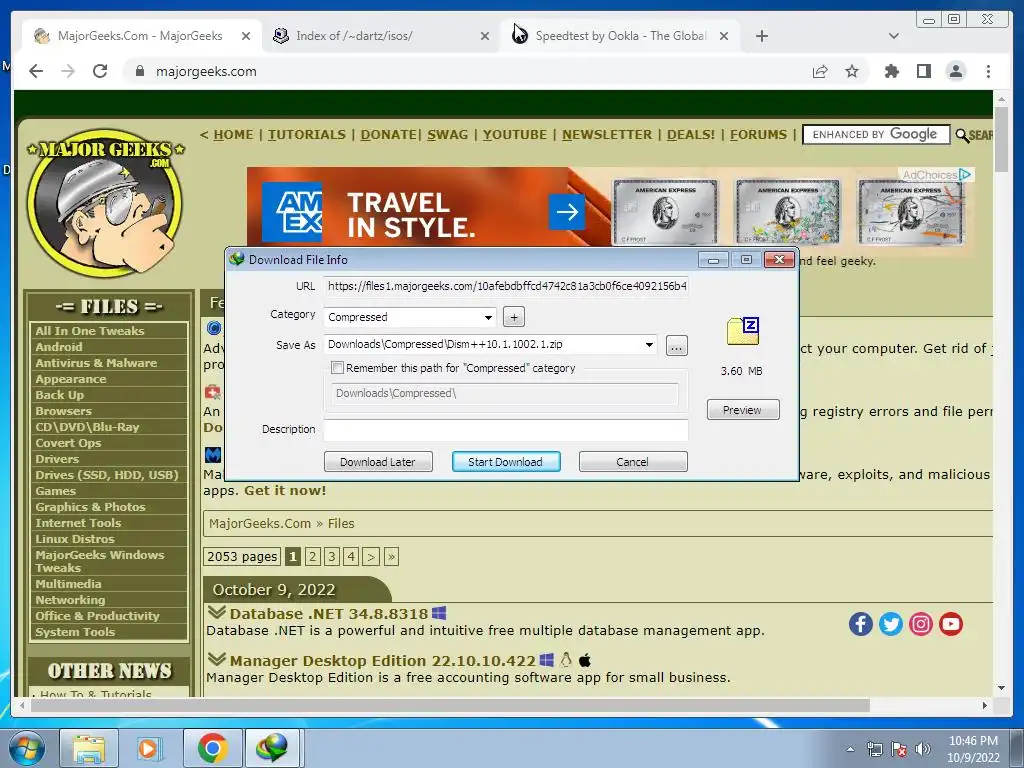Bookmark this page with star icon

coord(852,71)
